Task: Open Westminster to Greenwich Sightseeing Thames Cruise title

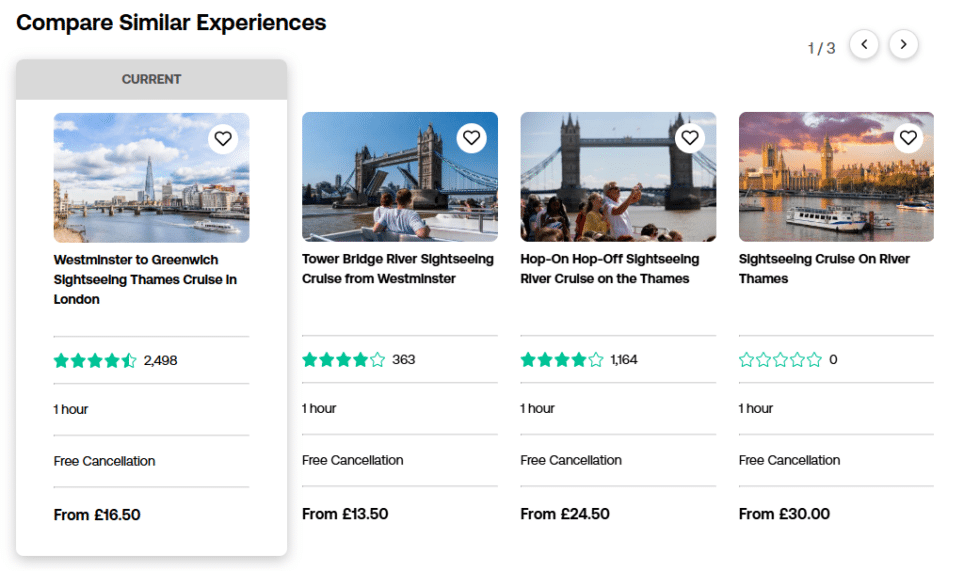Action: point(145,279)
